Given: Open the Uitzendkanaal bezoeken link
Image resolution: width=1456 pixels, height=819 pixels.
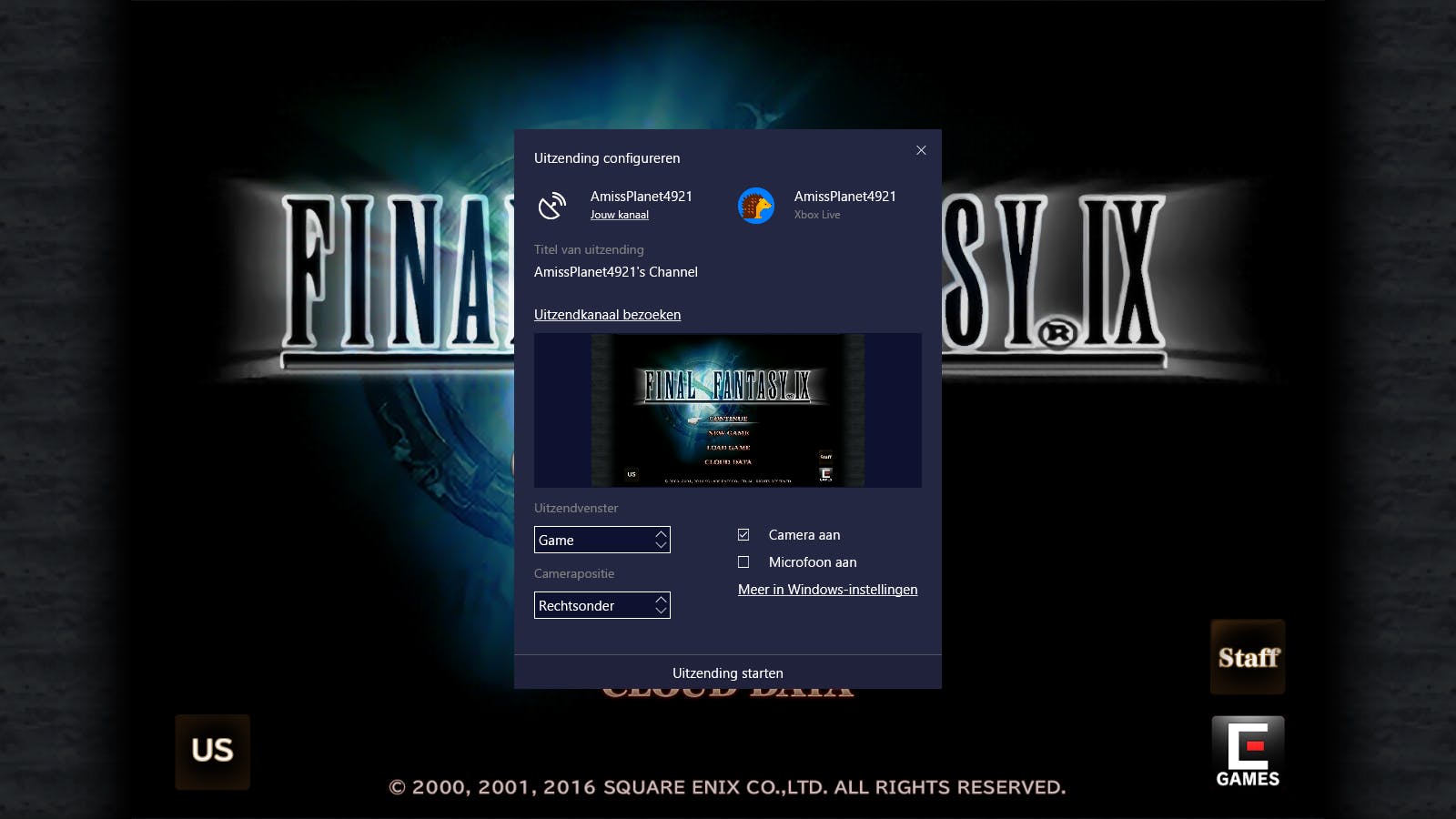Looking at the screenshot, I should click(607, 314).
